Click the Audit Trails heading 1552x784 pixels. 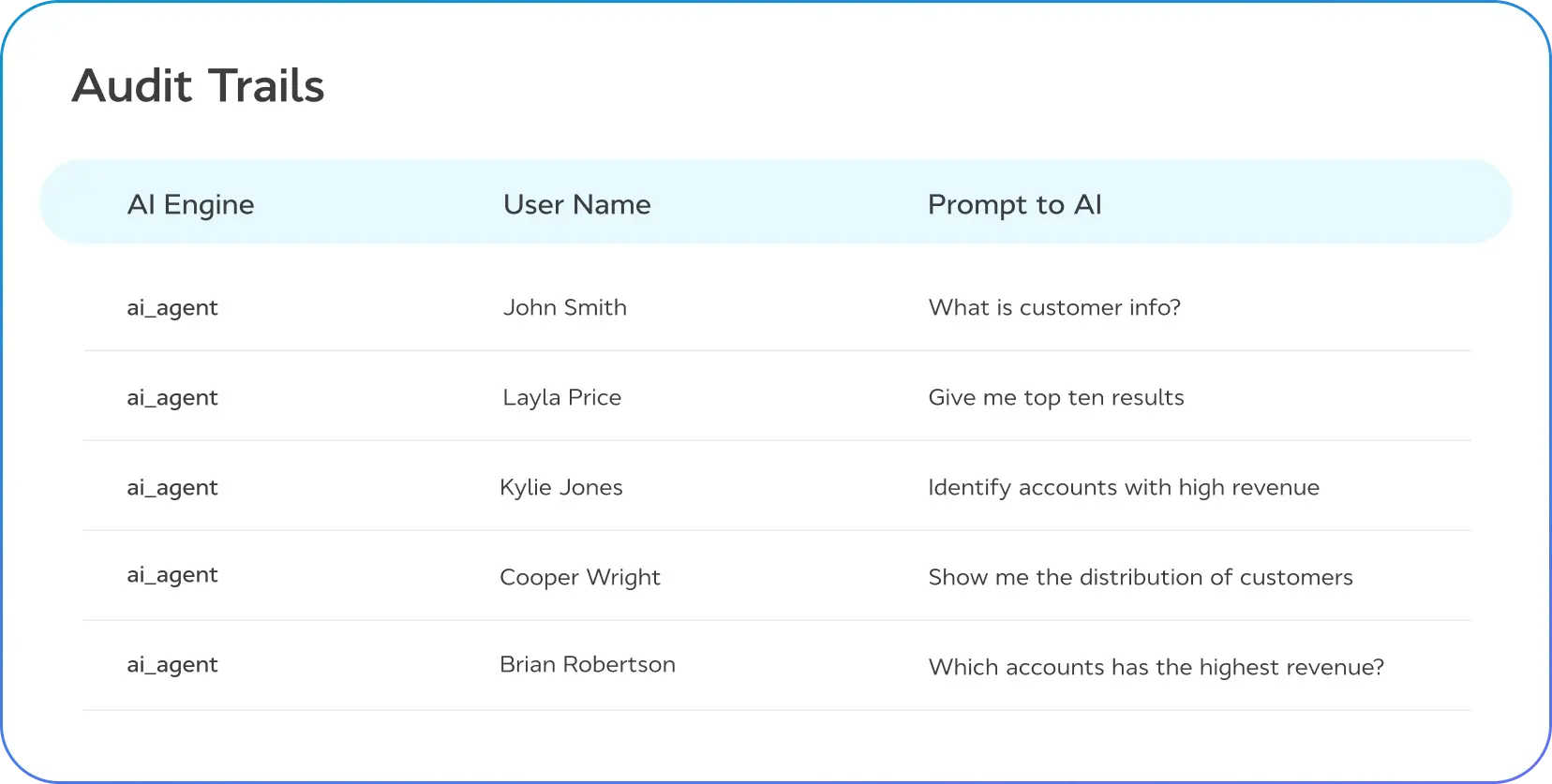[x=198, y=86]
